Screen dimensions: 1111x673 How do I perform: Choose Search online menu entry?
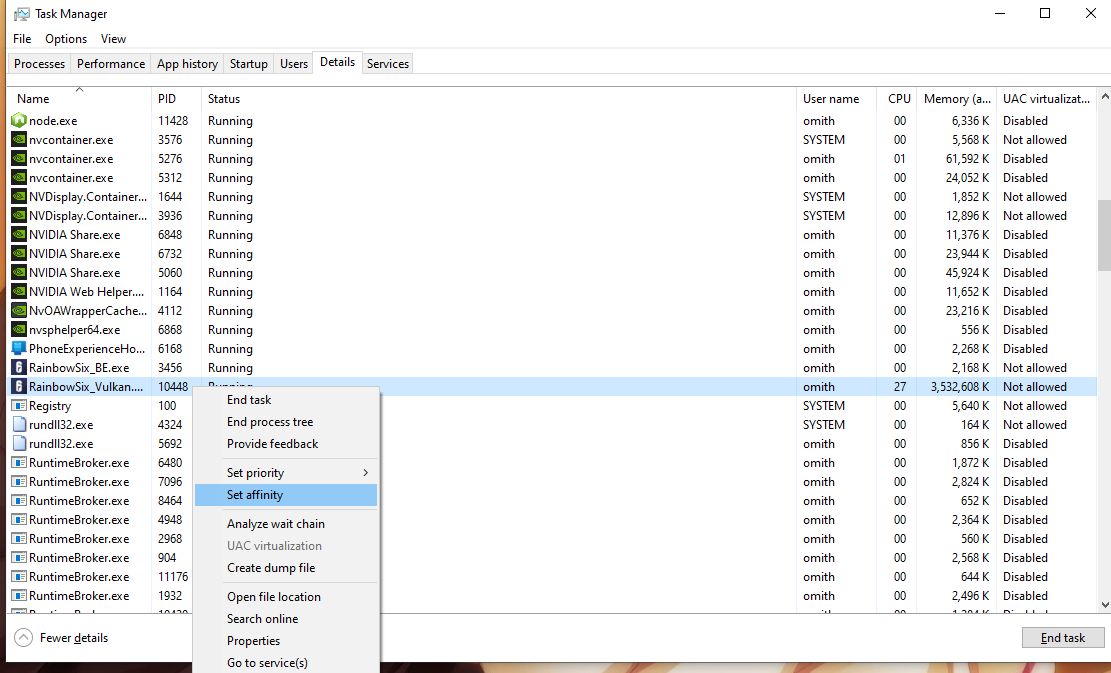[286, 618]
